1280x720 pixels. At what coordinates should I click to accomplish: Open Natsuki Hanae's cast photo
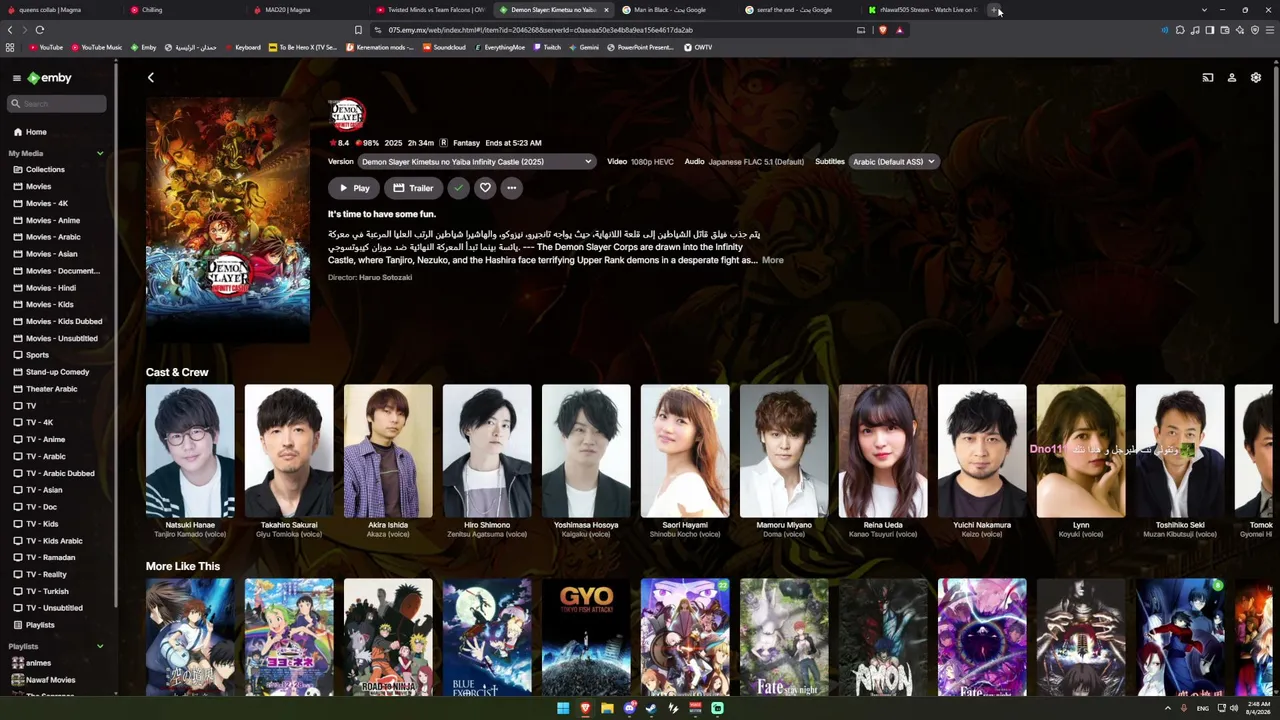pyautogui.click(x=190, y=451)
